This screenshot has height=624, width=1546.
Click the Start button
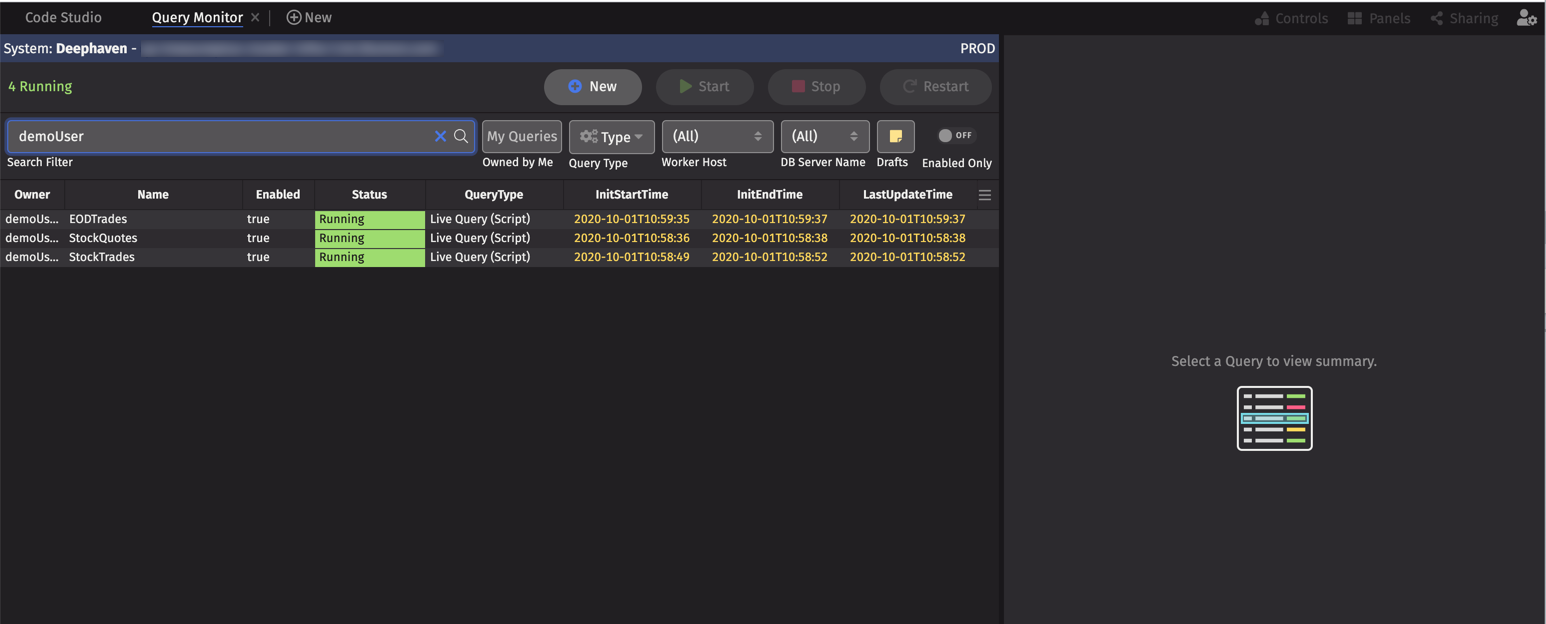point(705,87)
